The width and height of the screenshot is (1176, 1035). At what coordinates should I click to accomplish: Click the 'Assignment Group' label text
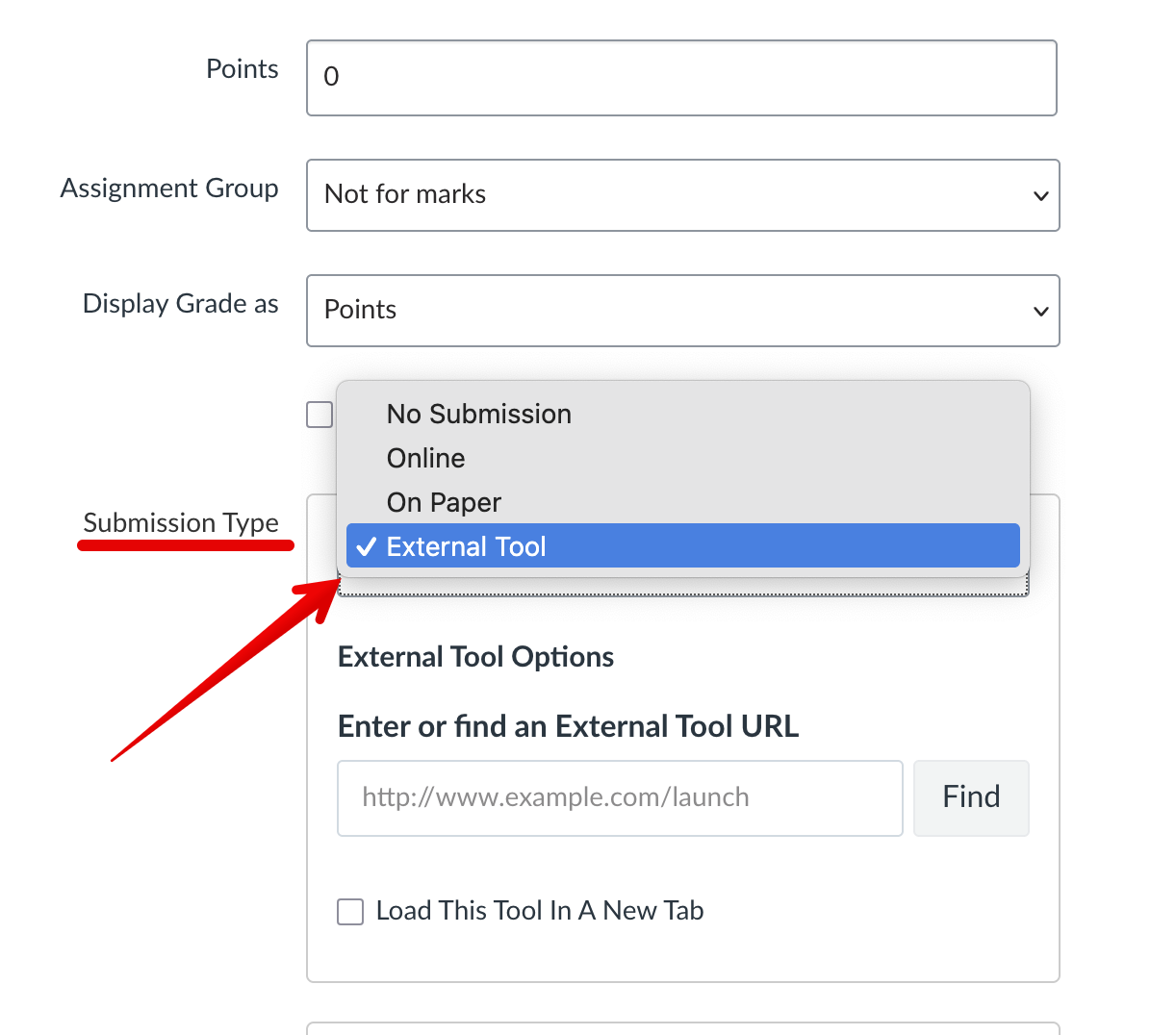(x=169, y=189)
